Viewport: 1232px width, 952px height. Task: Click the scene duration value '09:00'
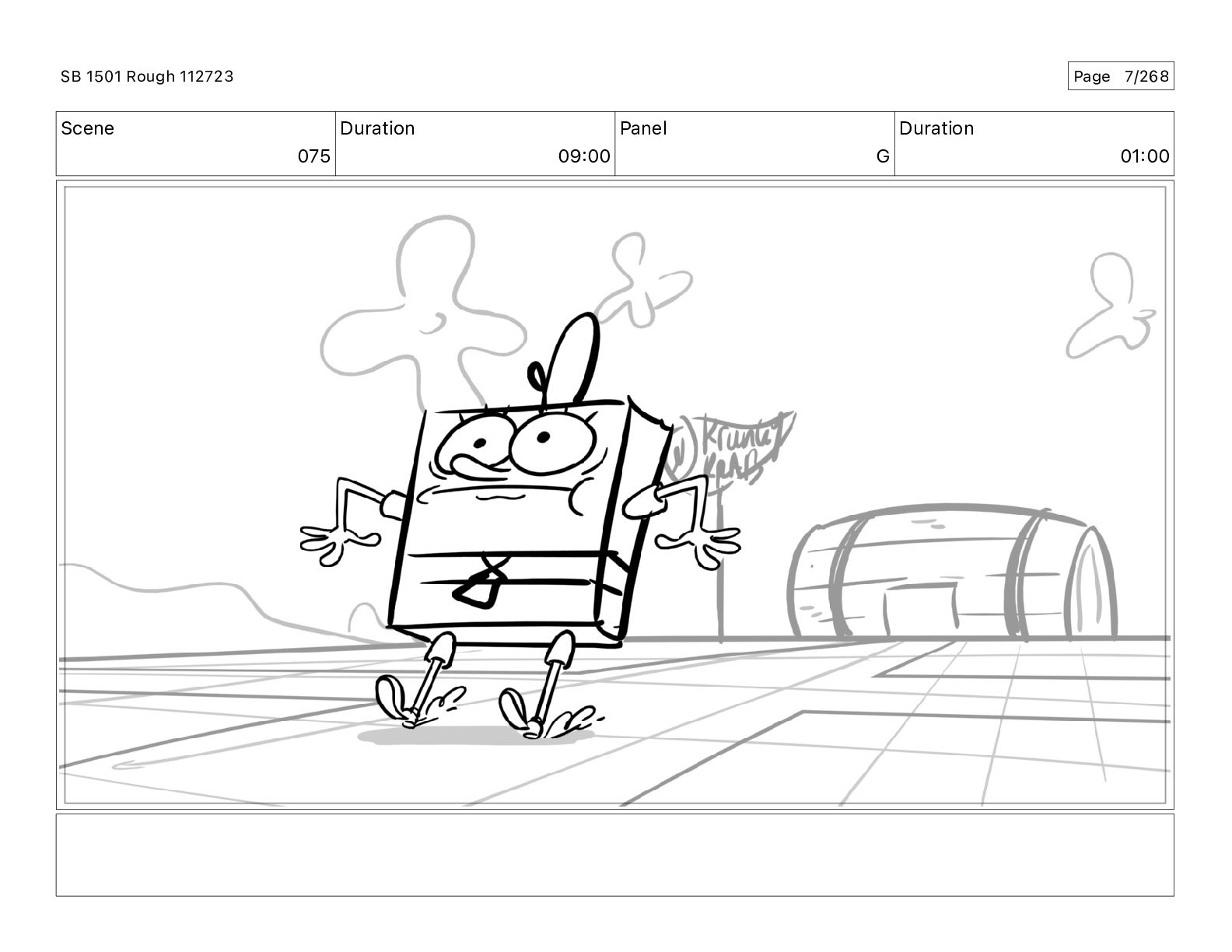pyautogui.click(x=584, y=156)
